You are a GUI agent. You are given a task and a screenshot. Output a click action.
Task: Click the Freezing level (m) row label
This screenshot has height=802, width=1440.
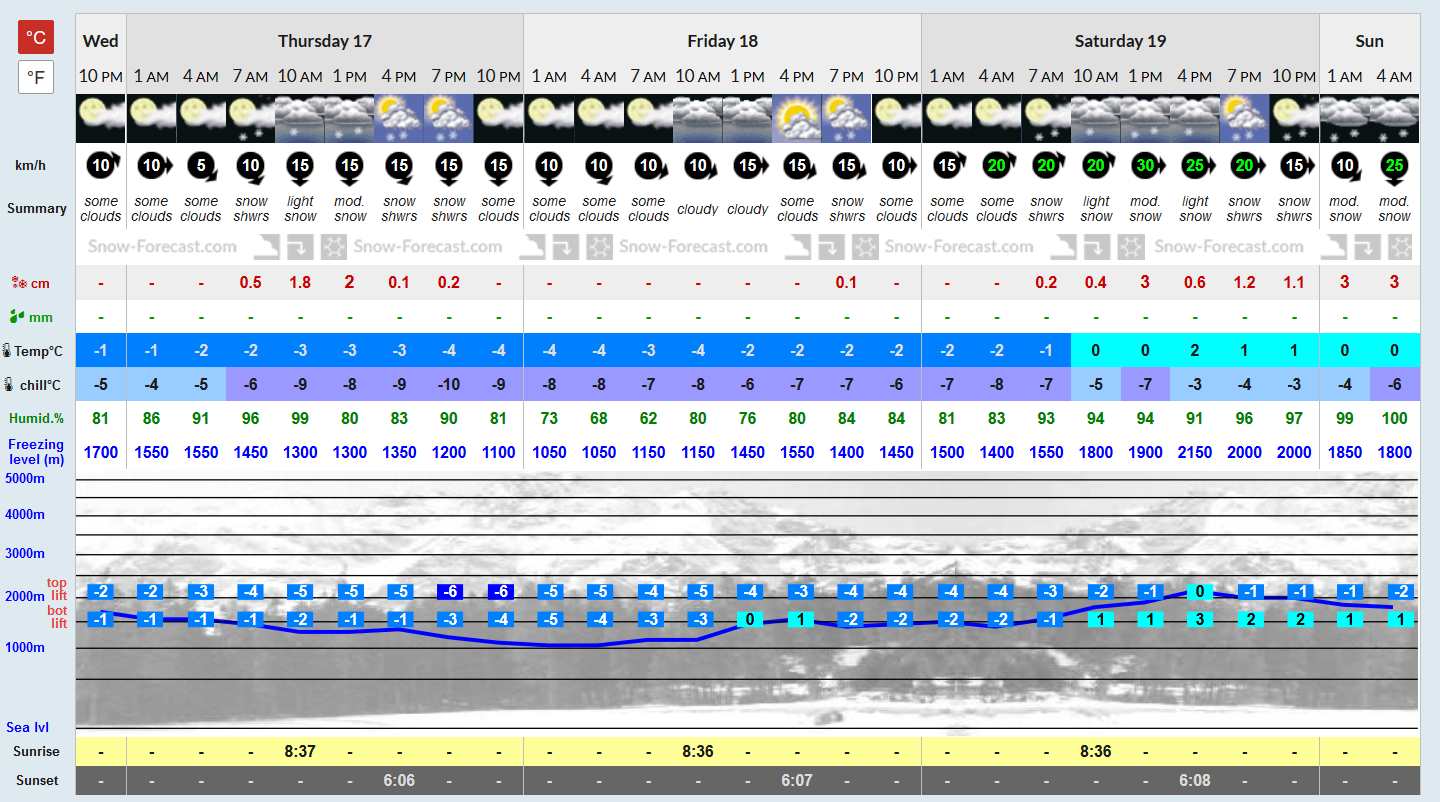point(36,451)
